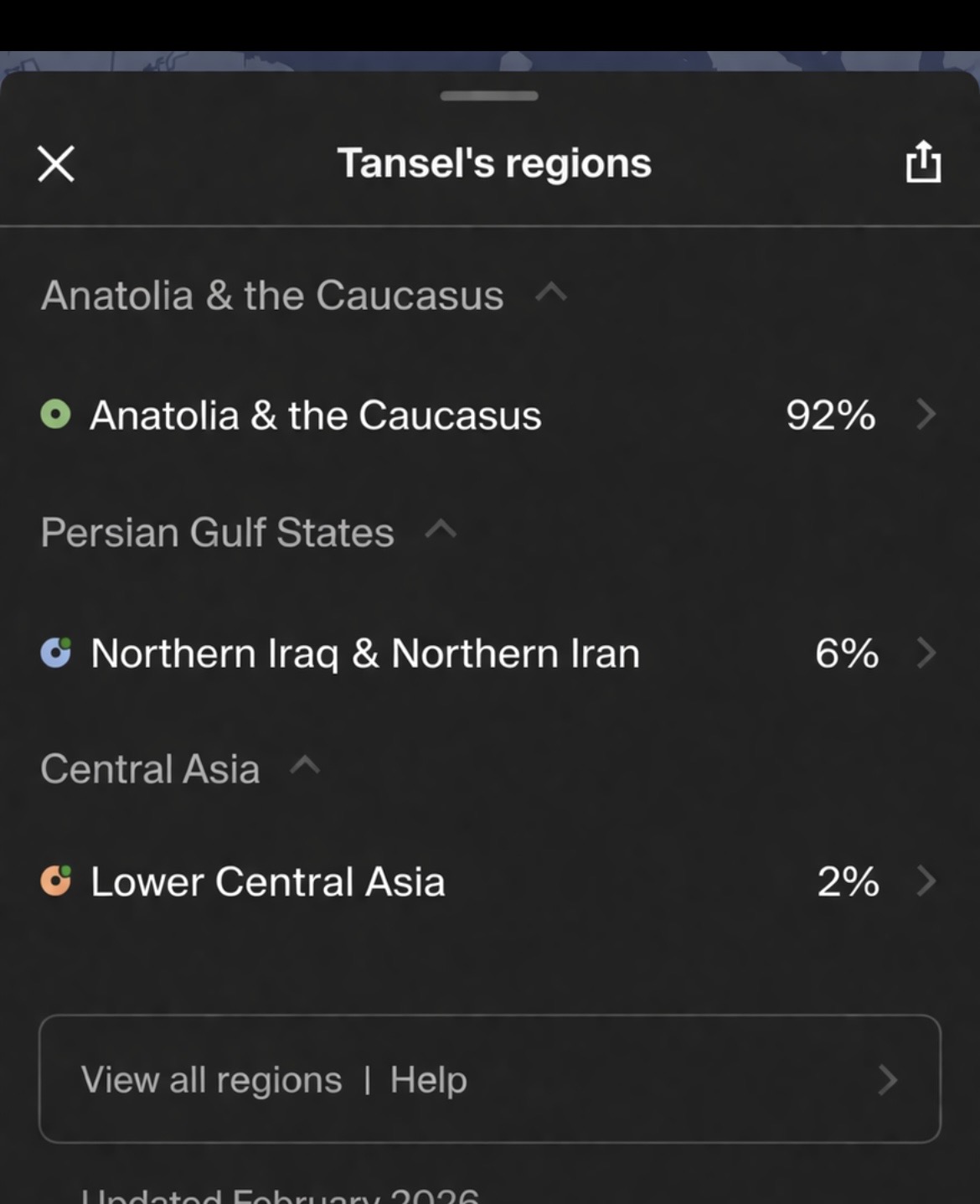
Task: Click the green Anatolia region dot icon
Action: (56, 415)
